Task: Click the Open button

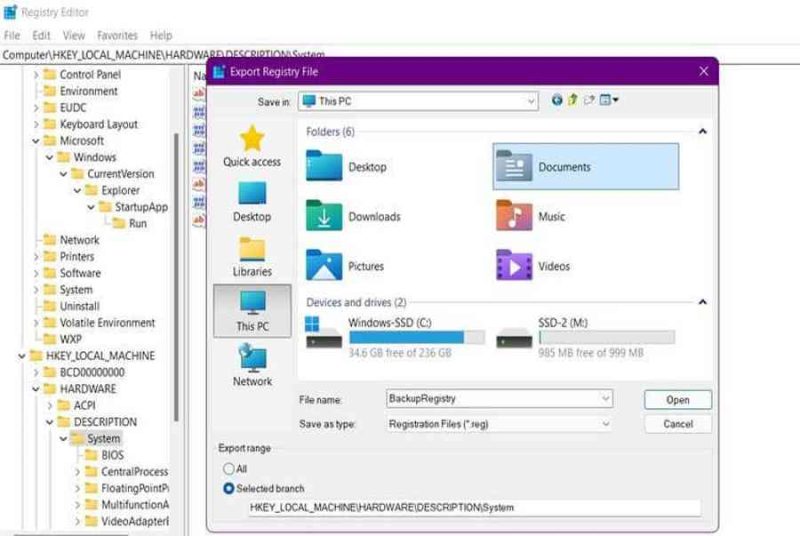Action: click(678, 400)
